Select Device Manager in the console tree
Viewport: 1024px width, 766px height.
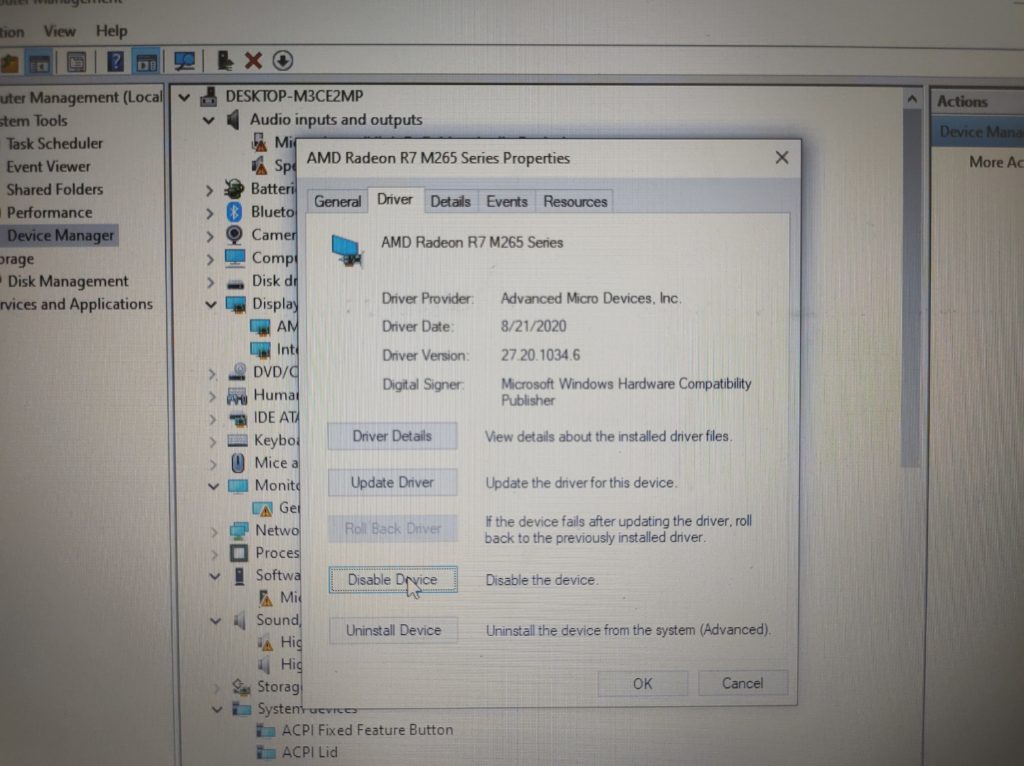click(x=61, y=235)
